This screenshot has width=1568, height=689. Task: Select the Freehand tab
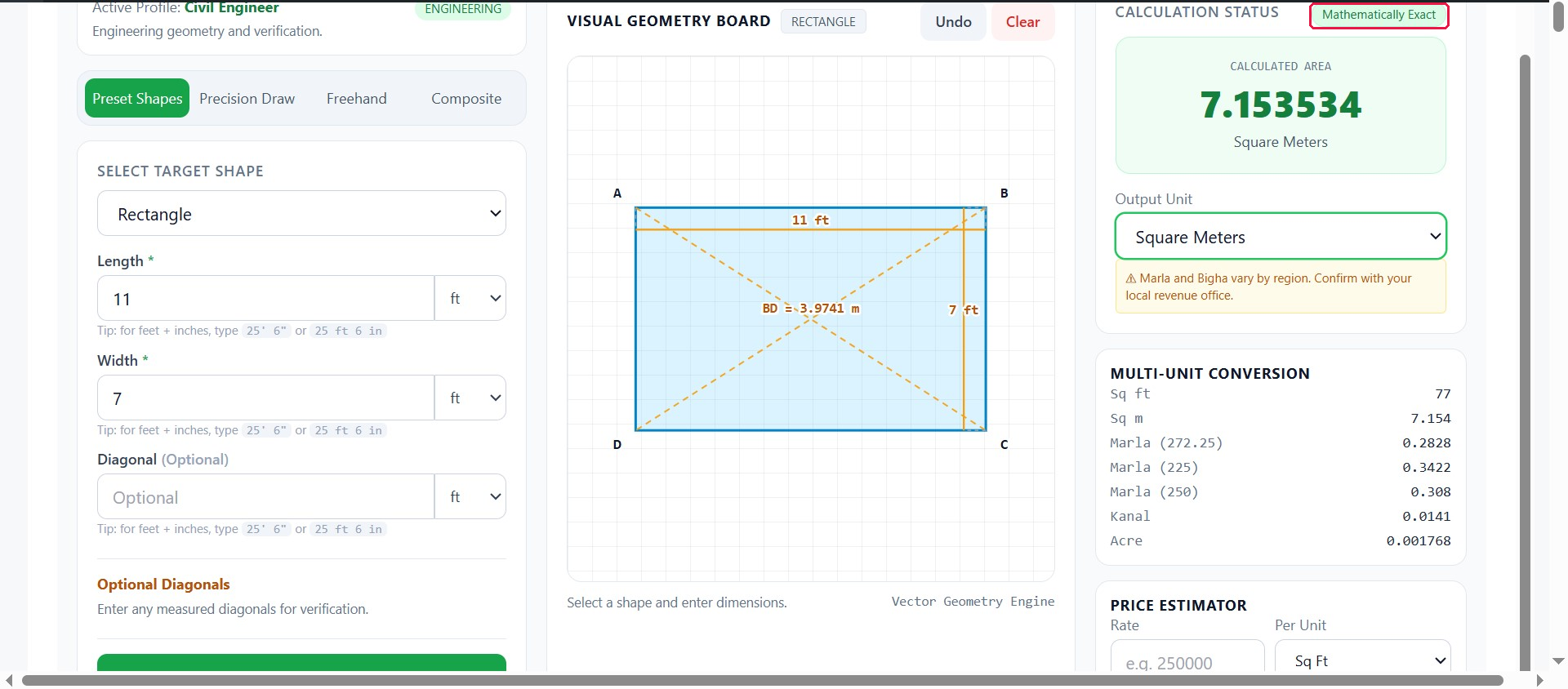[x=357, y=99]
